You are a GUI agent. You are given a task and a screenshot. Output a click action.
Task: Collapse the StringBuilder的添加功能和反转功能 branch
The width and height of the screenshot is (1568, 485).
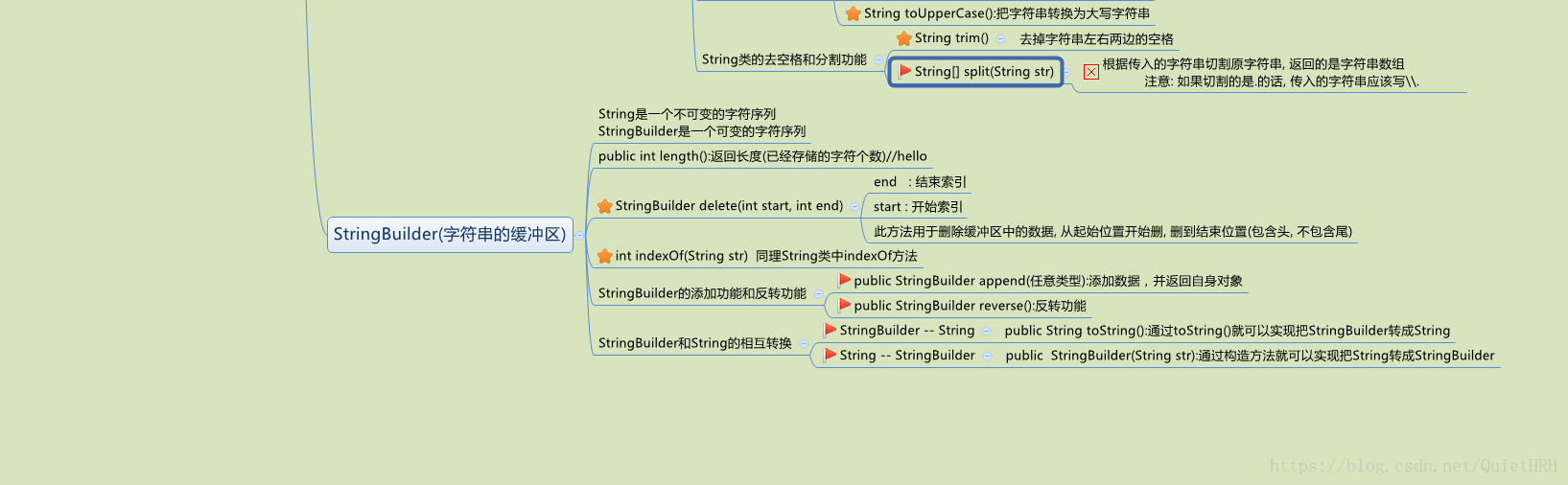coord(818,293)
